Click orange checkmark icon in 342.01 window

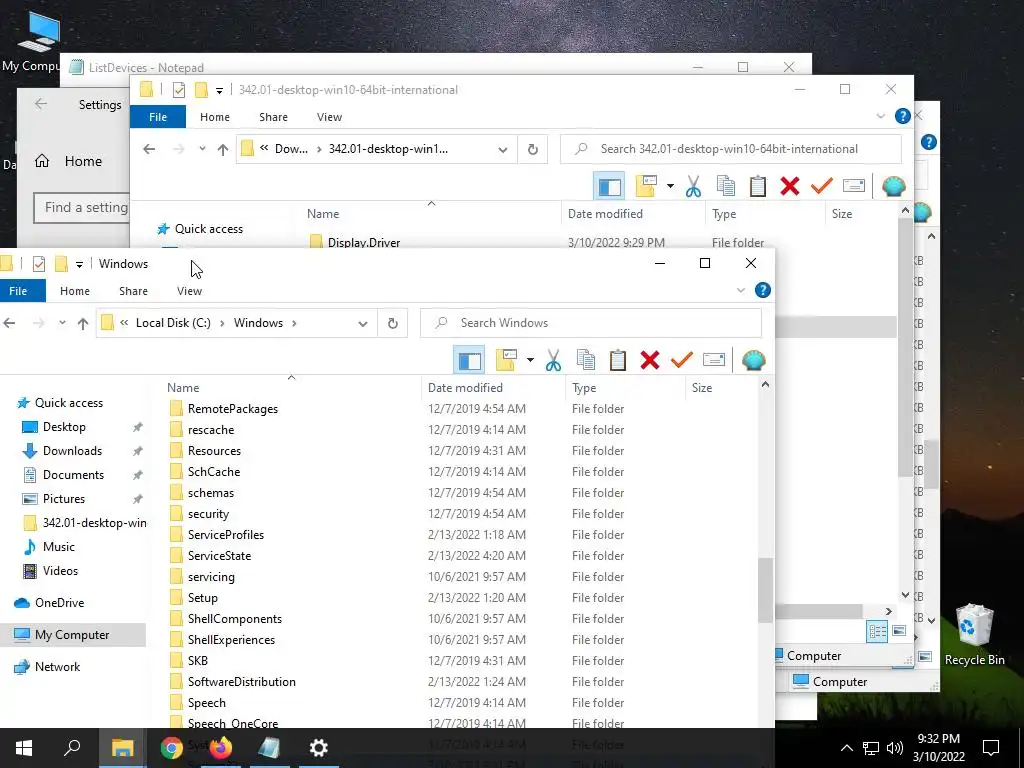click(822, 186)
